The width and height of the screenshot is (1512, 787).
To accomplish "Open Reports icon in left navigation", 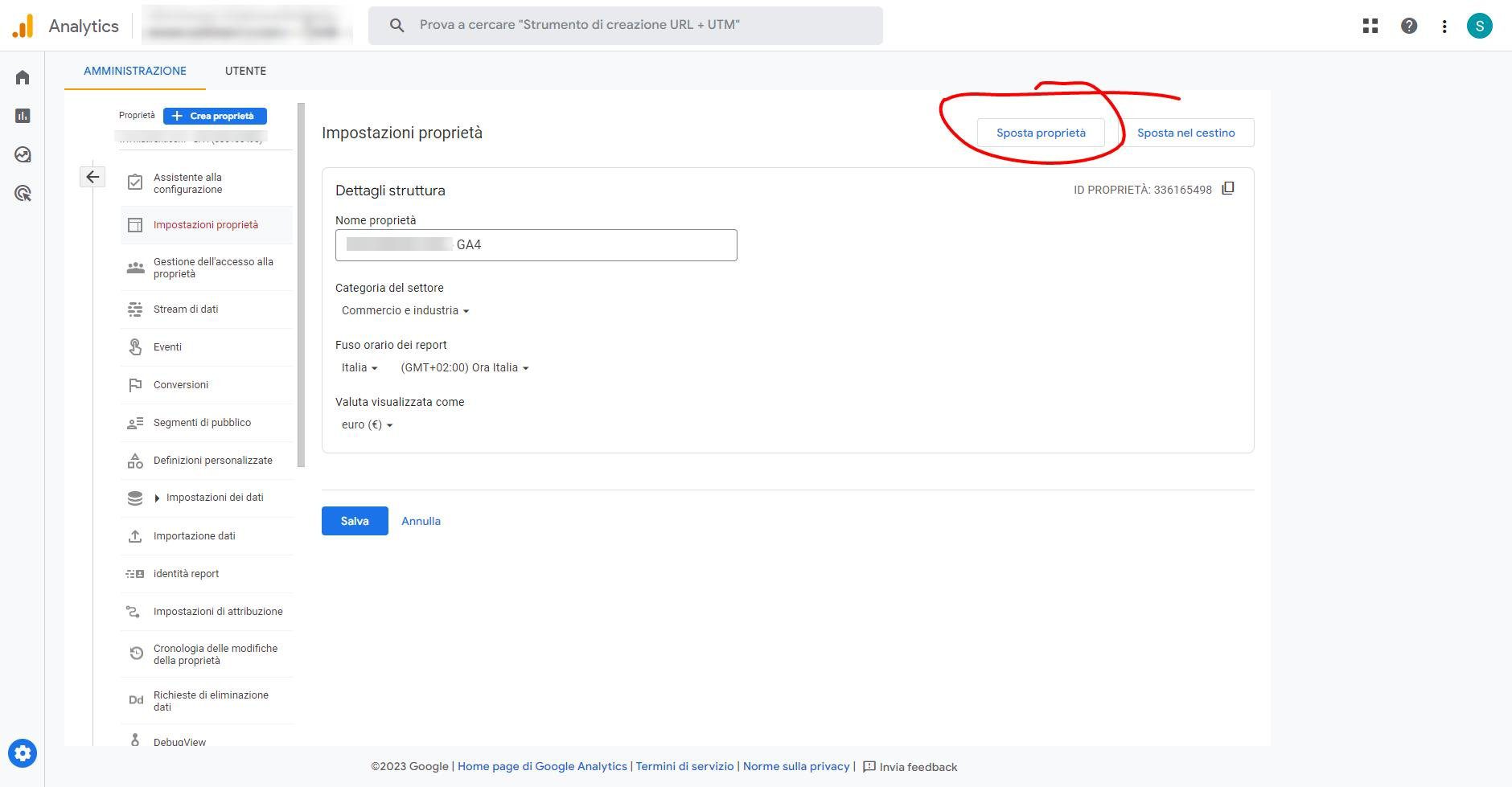I will coord(23,116).
